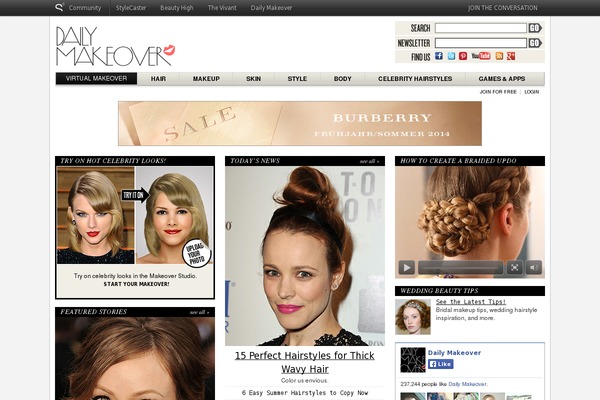This screenshot has width=600, height=400.
Task: Open the Twitter icon next to Find Us
Action: pyautogui.click(x=451, y=56)
